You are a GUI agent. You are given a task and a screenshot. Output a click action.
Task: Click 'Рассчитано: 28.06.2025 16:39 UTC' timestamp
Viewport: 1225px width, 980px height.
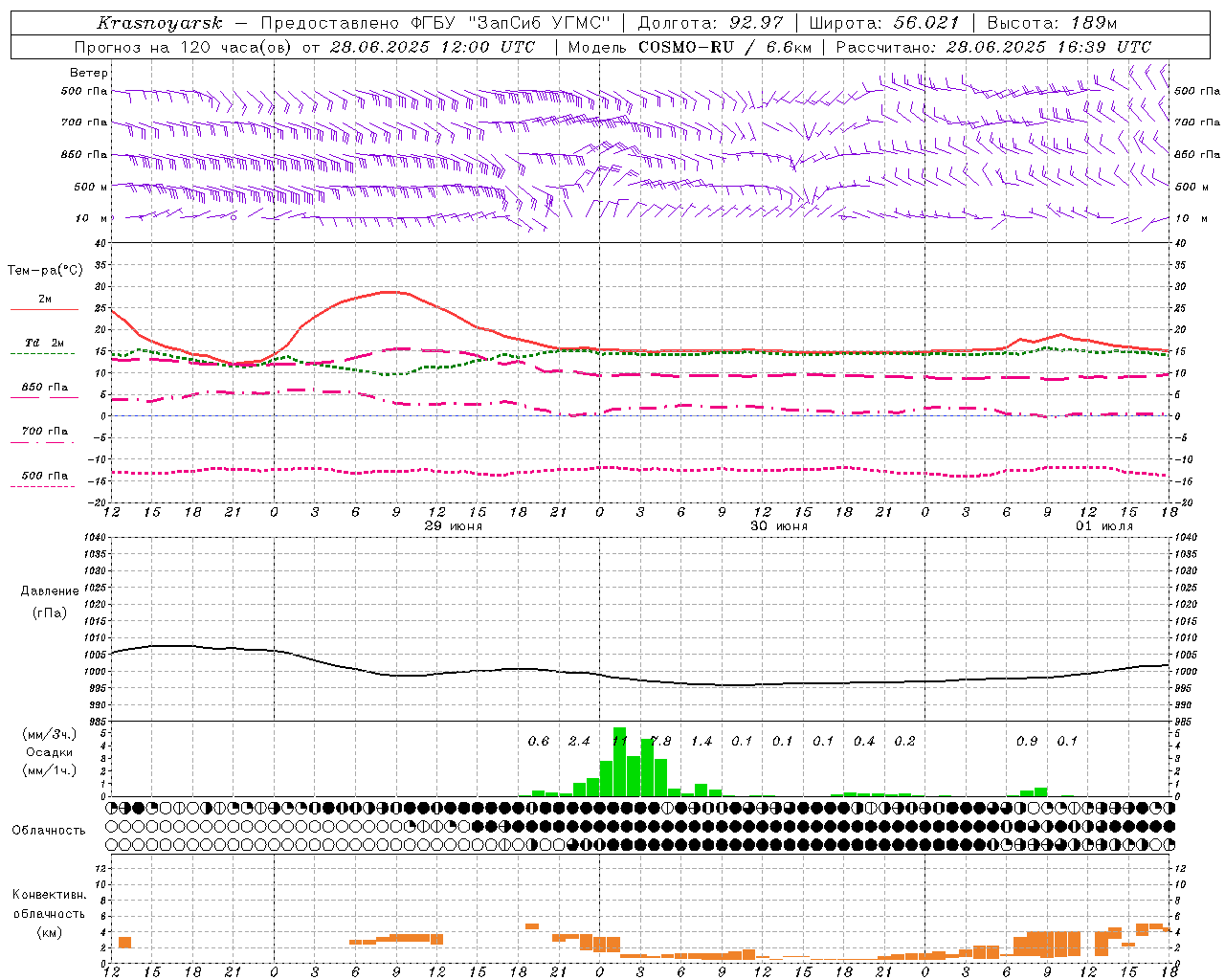point(993,47)
